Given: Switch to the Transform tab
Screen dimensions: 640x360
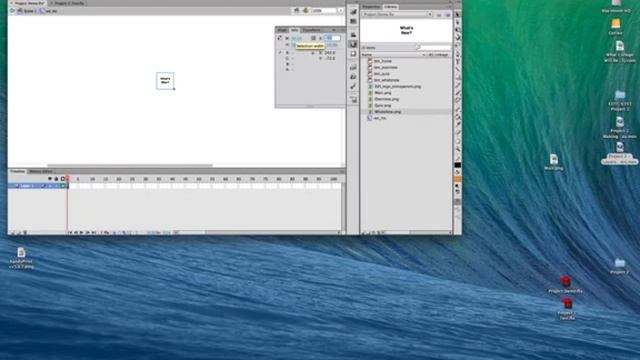Looking at the screenshot, I should 311,30.
